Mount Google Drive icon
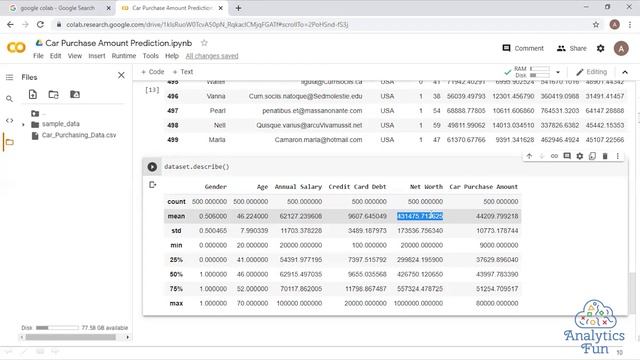 pyautogui.click(x=75, y=94)
